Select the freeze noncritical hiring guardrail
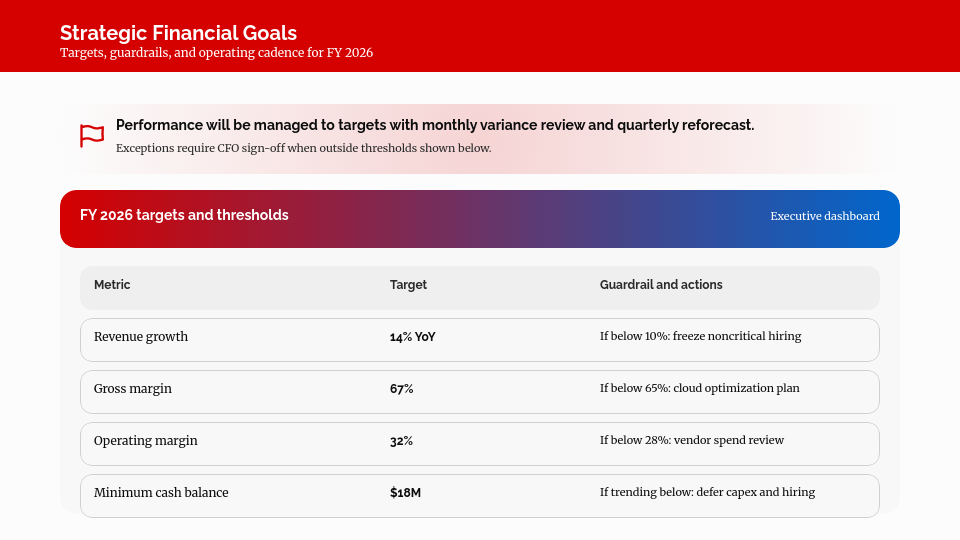Viewport: 960px width, 540px height. 700,337
